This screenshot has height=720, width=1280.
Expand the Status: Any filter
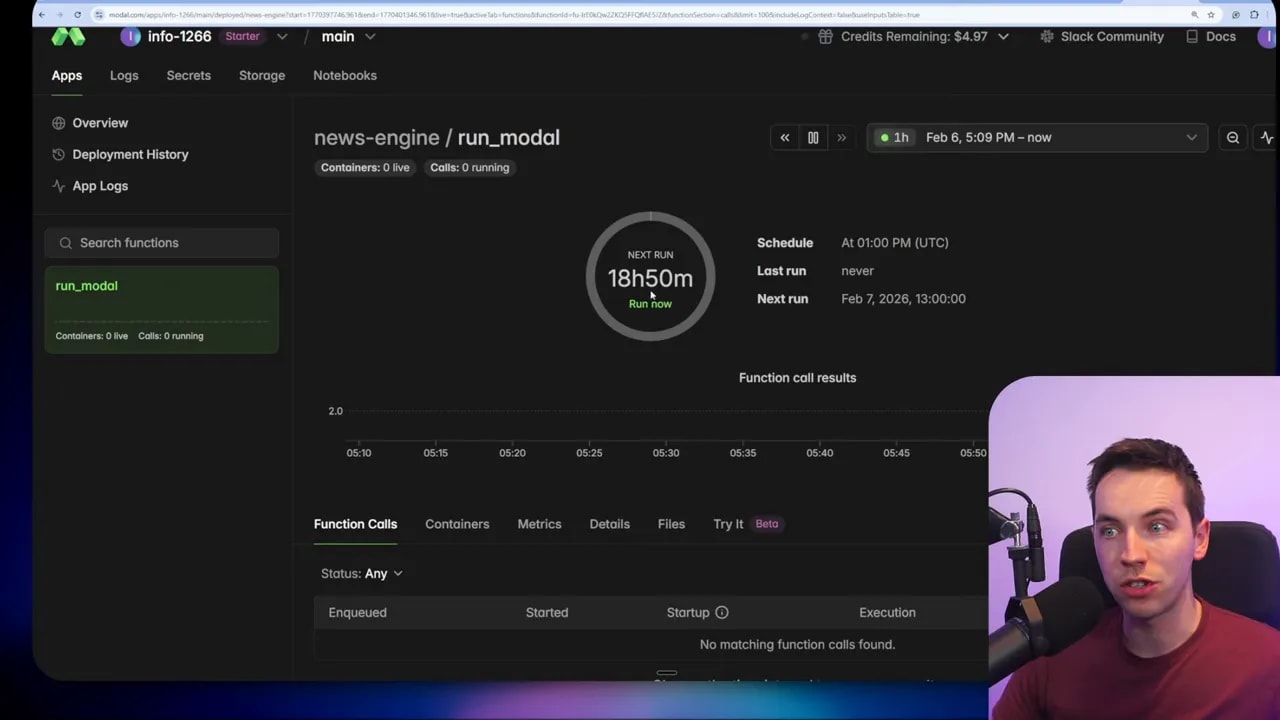click(x=361, y=573)
